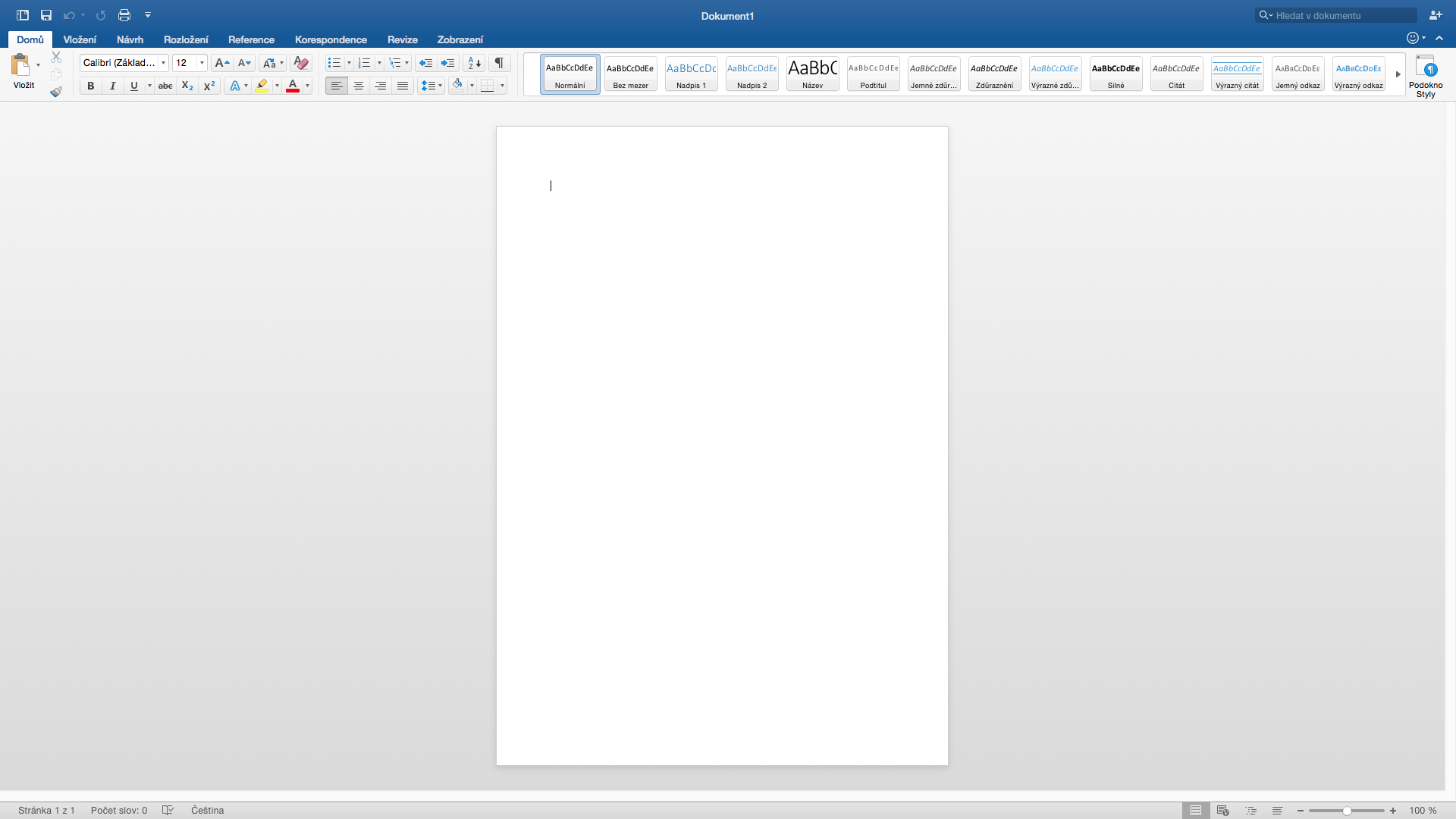Clear all formatting with the eraser icon

click(300, 63)
